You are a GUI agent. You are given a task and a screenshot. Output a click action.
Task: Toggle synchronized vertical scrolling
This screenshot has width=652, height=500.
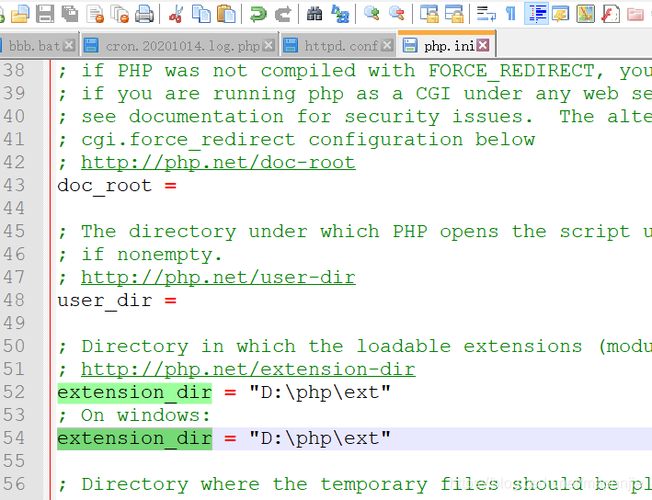pyautogui.click(x=429, y=14)
